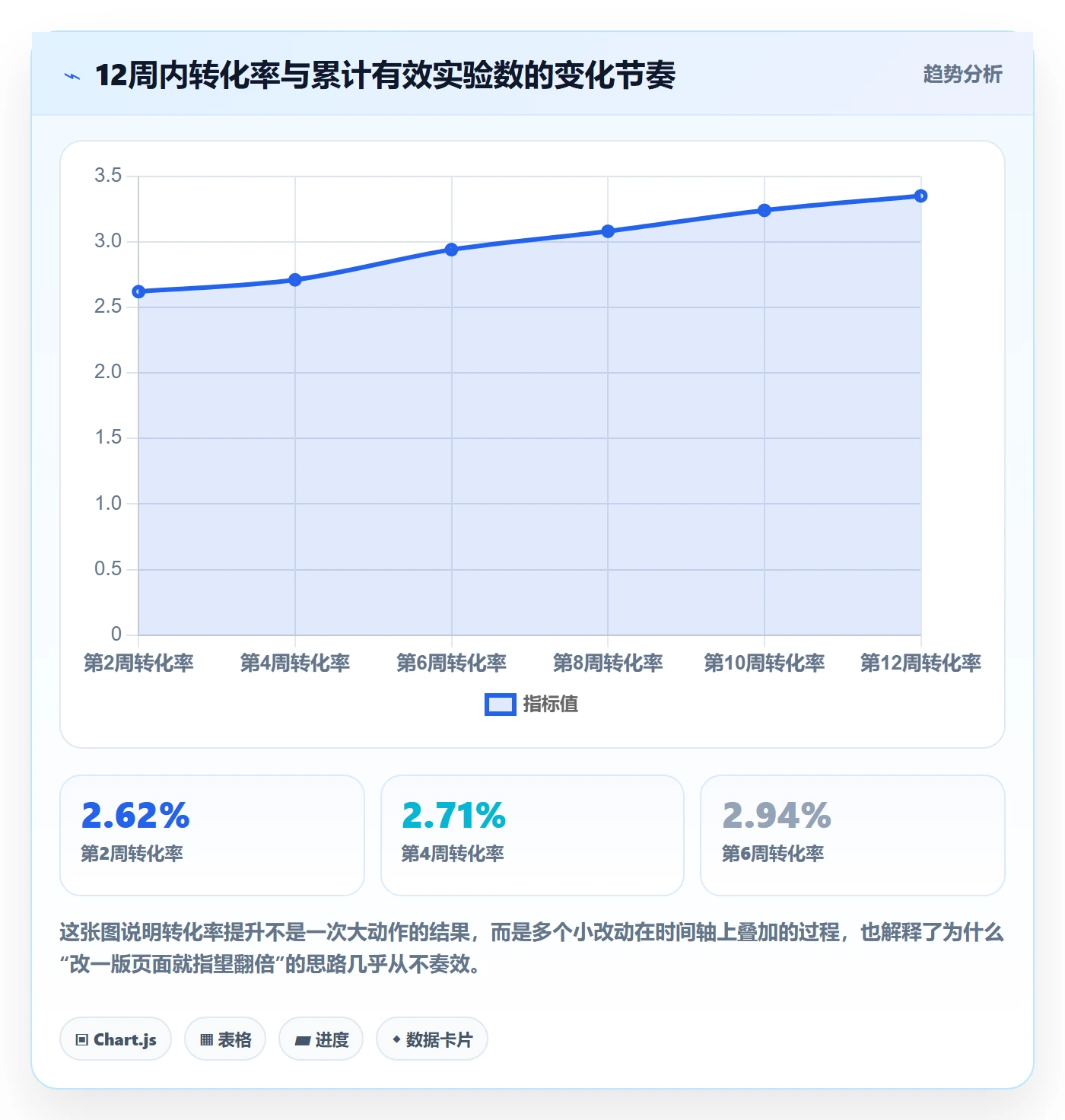1065x1120 pixels.
Task: Click the 第6周转化率 x-axis label
Action: [x=452, y=663]
